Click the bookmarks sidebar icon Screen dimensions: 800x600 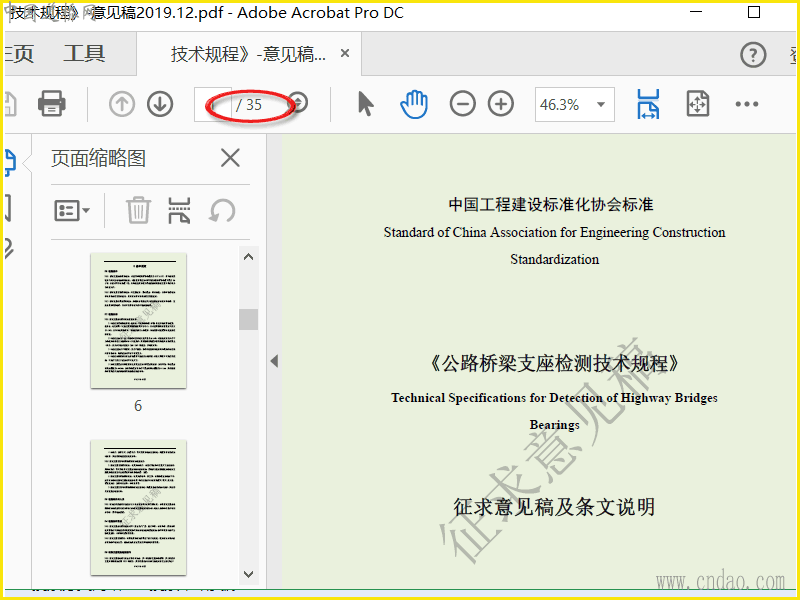point(8,208)
